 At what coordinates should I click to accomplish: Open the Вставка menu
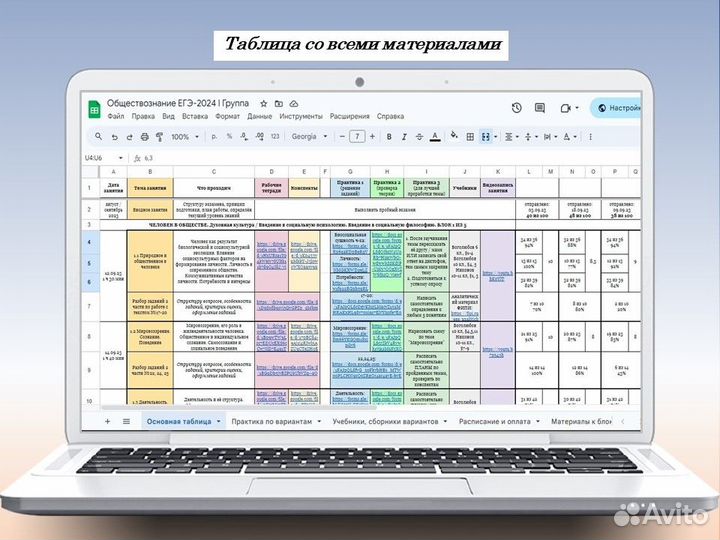pyautogui.click(x=195, y=116)
